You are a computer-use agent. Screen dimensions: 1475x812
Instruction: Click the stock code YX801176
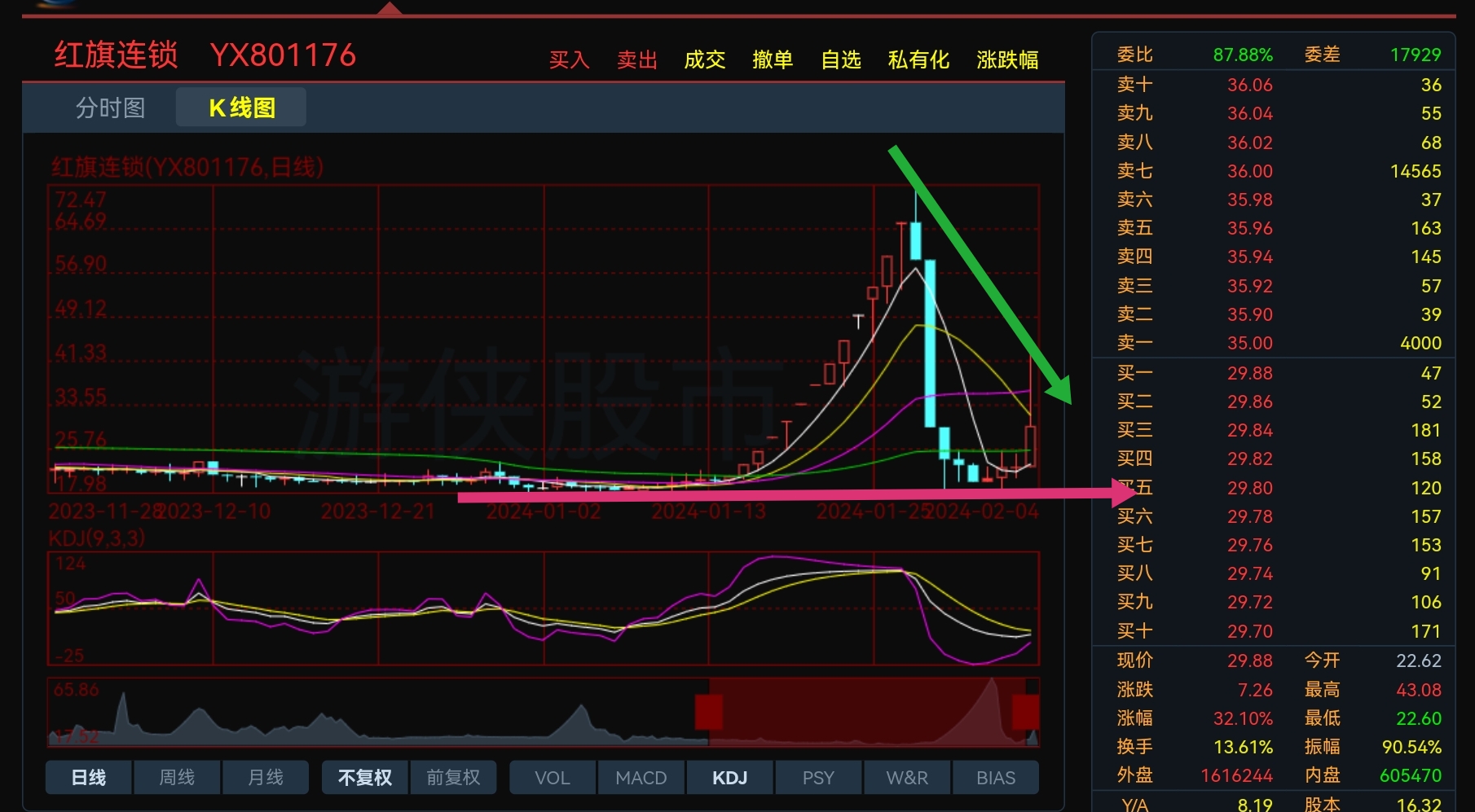point(283,55)
